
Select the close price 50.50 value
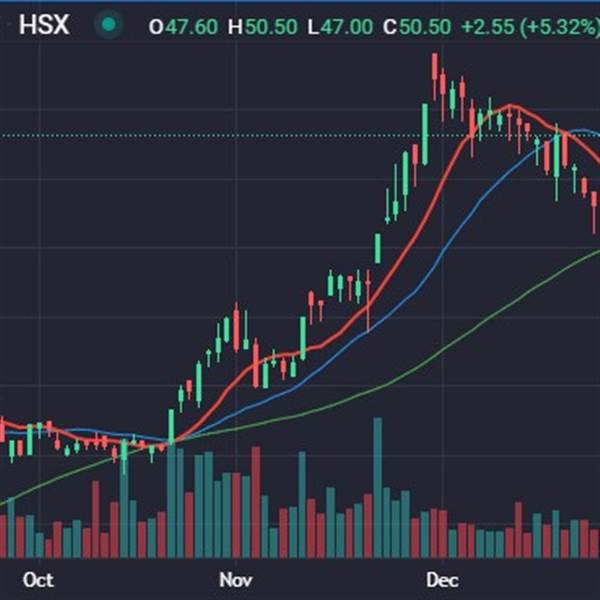[x=425, y=27]
